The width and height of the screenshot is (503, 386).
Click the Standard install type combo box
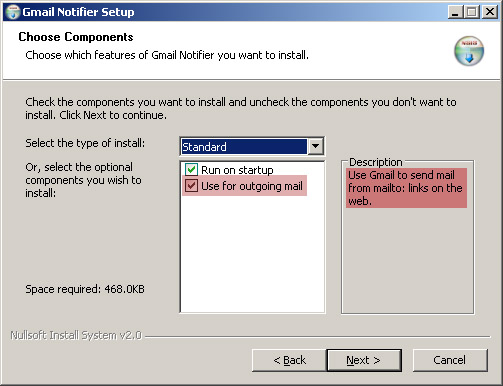tap(252, 146)
